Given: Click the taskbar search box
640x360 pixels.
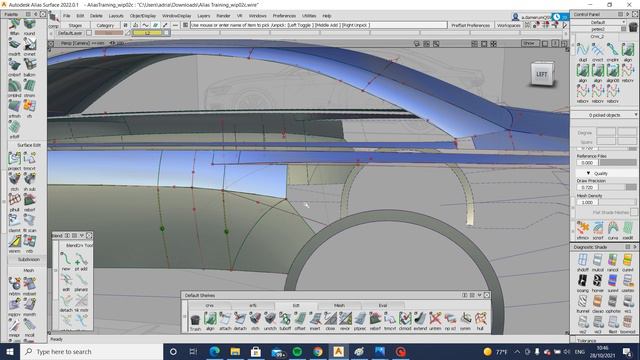Looking at the screenshot, I should pyautogui.click(x=91, y=351).
